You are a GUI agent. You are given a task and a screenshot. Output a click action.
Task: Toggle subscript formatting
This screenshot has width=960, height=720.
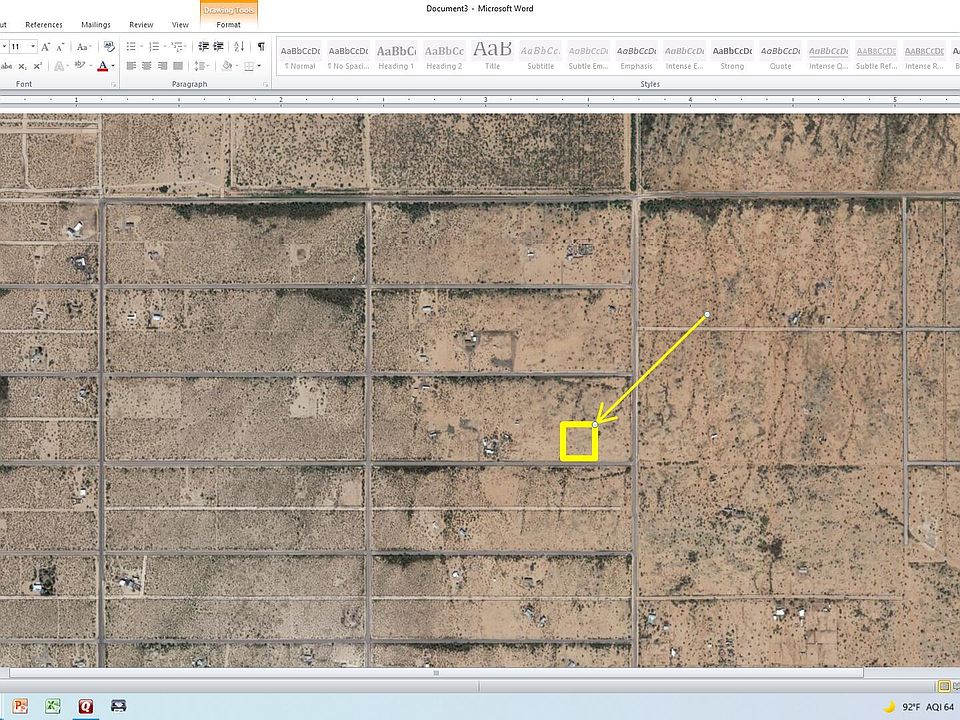click(x=22, y=66)
